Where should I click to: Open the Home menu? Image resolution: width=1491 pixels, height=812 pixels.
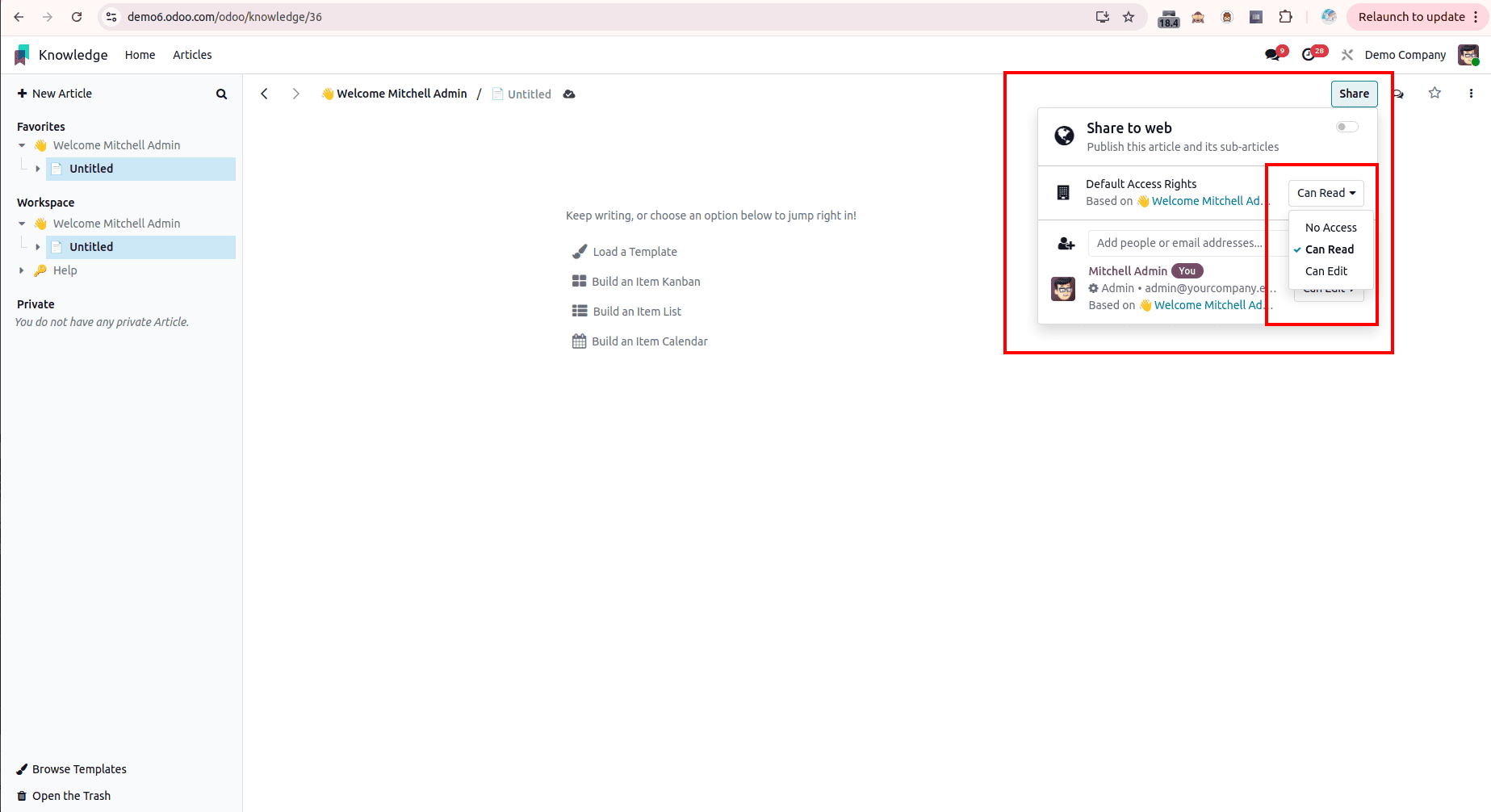pyautogui.click(x=140, y=55)
